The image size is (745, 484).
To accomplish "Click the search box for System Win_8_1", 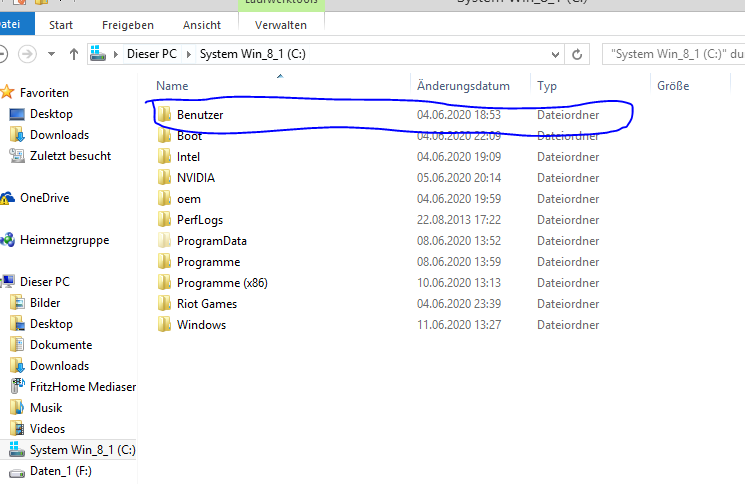I will pos(673,54).
